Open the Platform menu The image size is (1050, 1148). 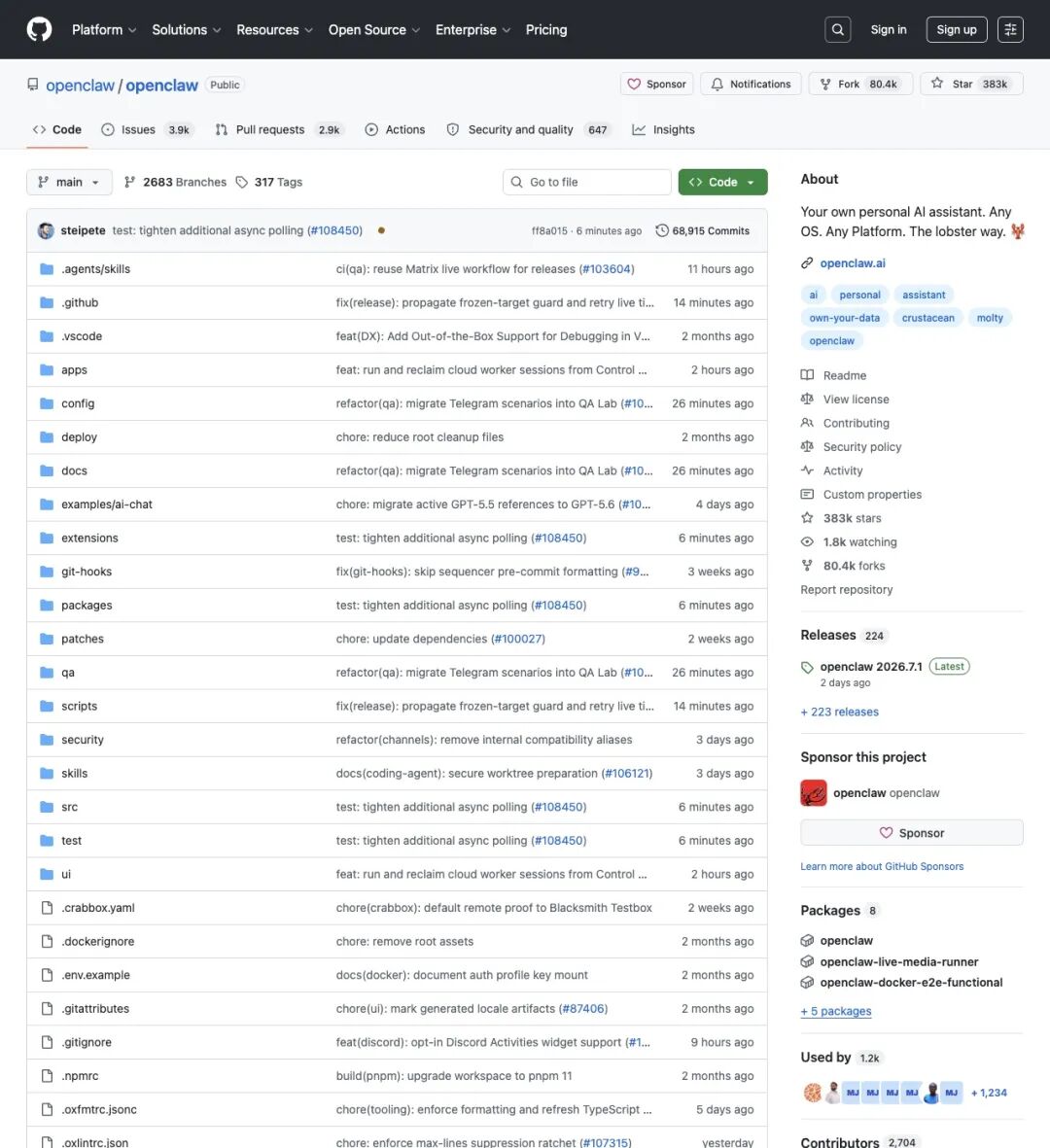click(x=104, y=30)
